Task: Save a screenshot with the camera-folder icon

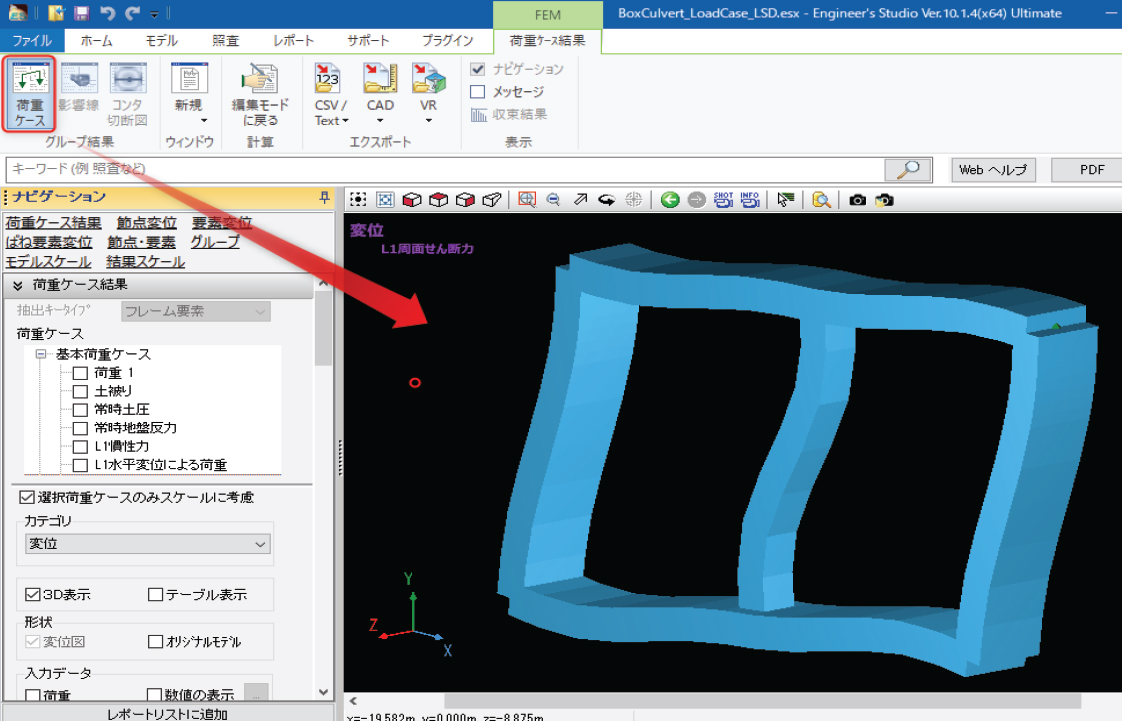Action: [x=884, y=200]
